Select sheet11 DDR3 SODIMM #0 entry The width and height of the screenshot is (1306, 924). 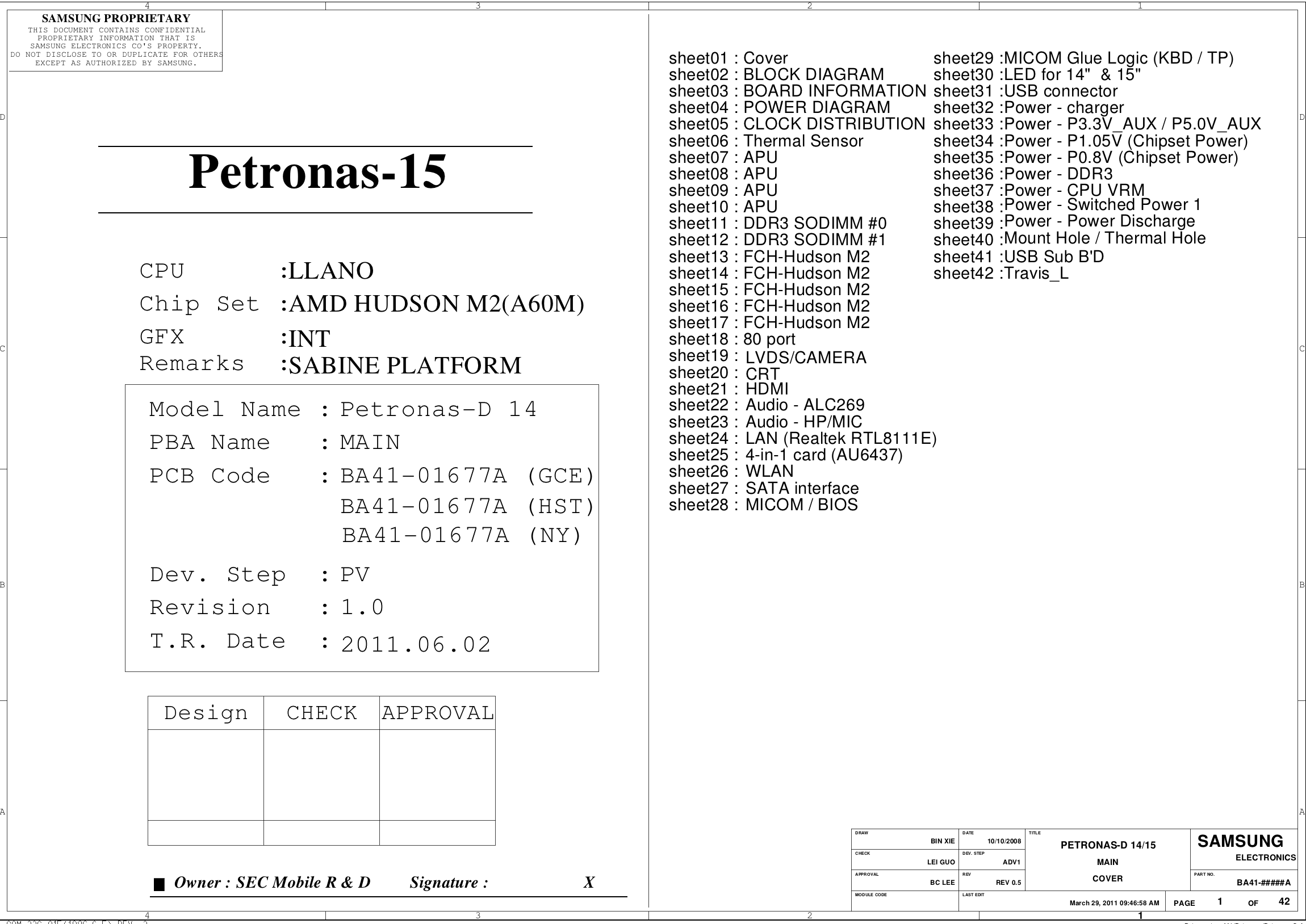click(x=777, y=224)
